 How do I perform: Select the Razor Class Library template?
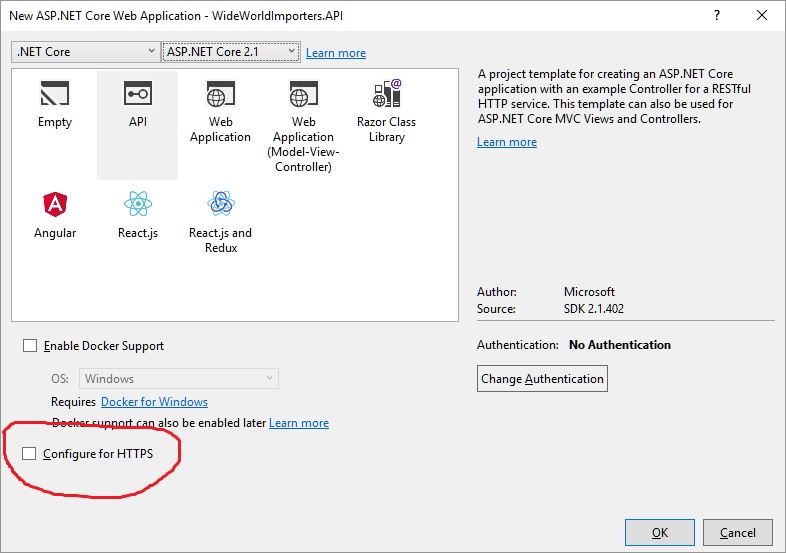[386, 95]
